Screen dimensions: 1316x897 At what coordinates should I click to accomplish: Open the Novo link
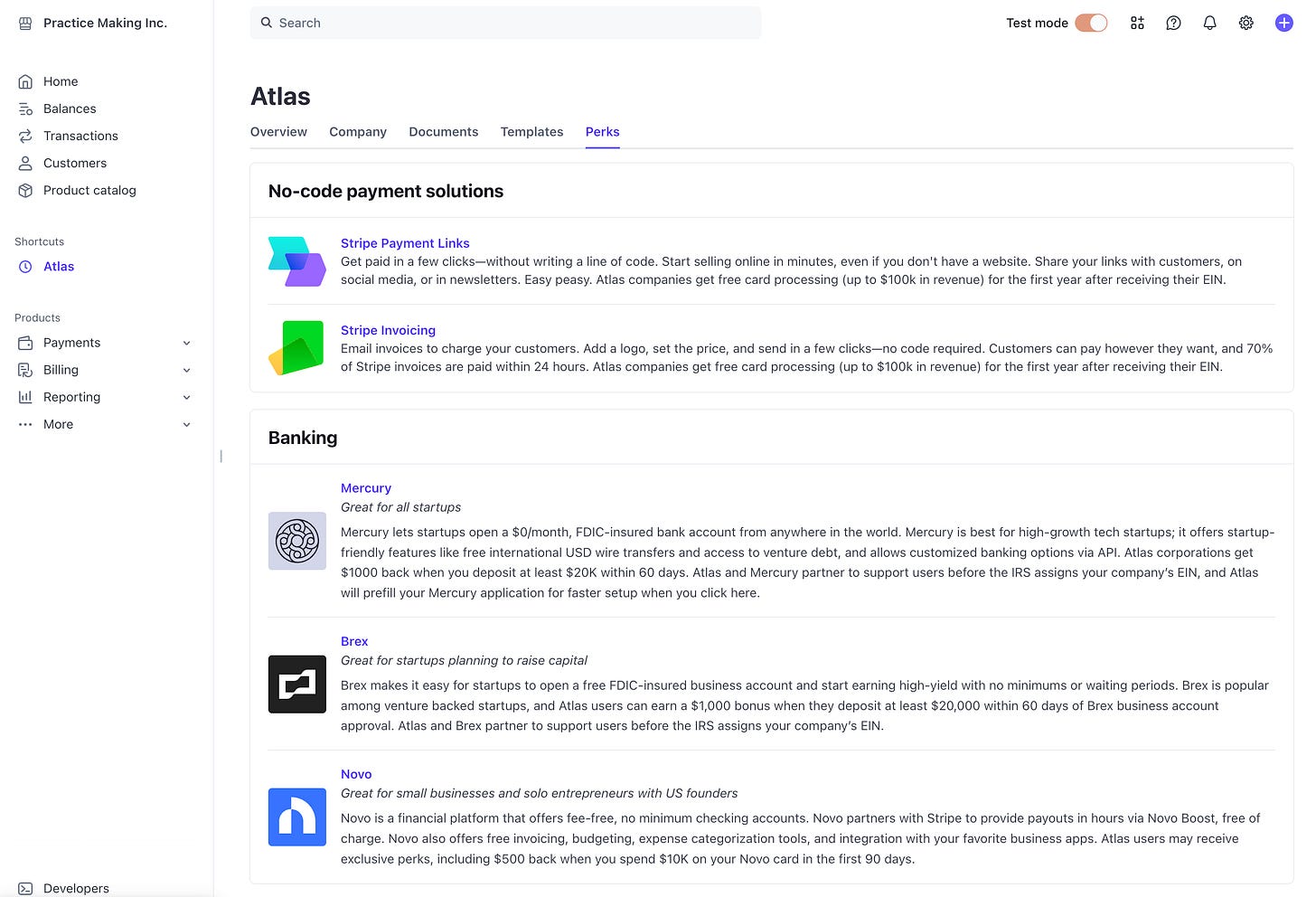click(356, 774)
